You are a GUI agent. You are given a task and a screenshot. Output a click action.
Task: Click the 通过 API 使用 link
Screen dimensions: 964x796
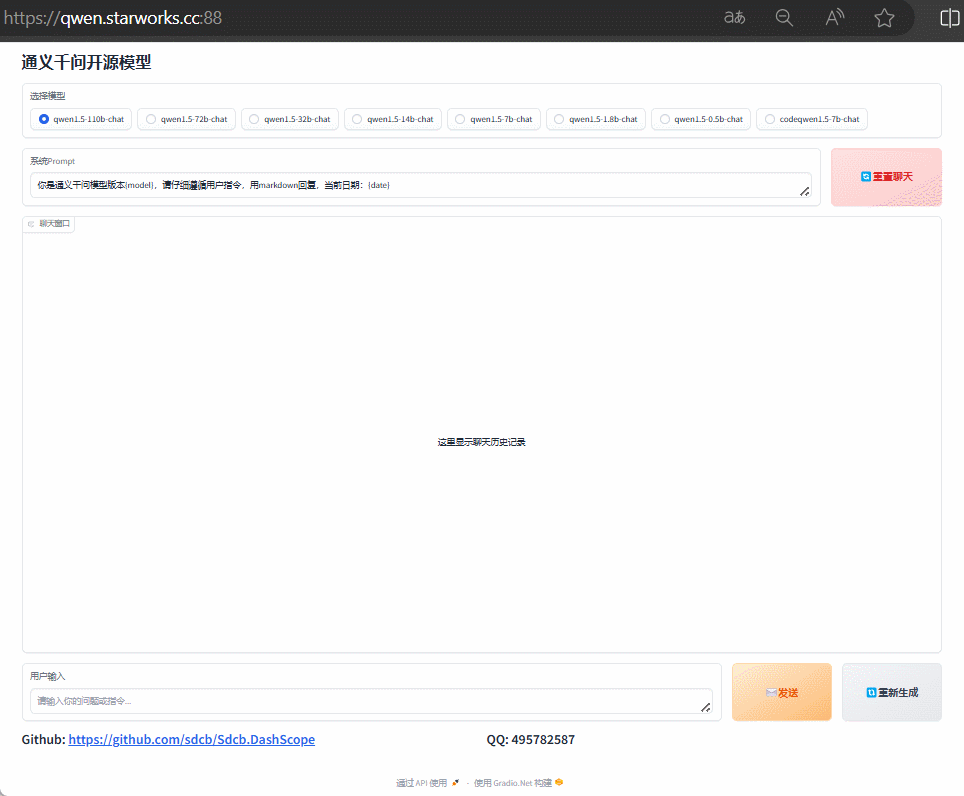click(x=422, y=782)
